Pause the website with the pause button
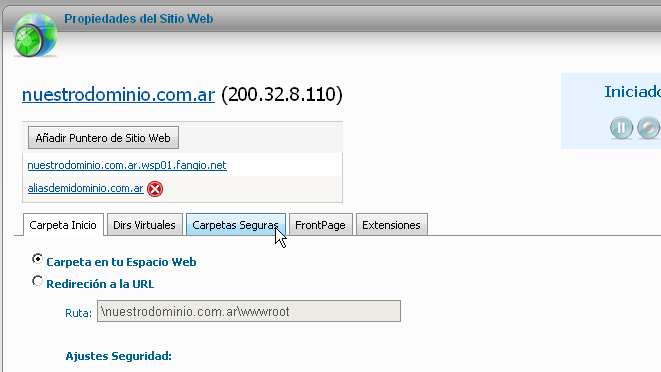This screenshot has width=661, height=372. [x=621, y=128]
